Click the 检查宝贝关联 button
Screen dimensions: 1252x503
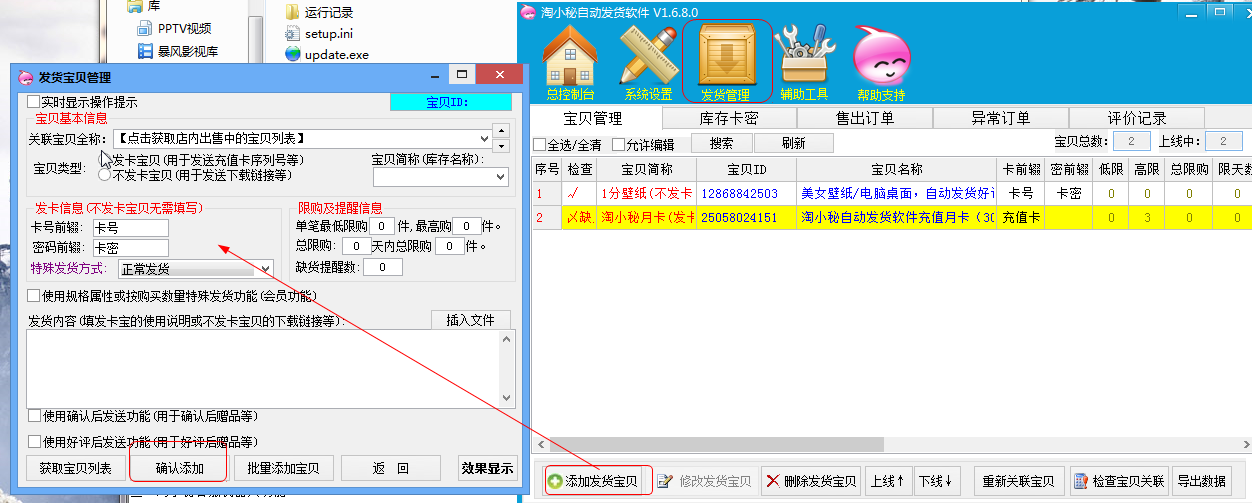point(1118,481)
